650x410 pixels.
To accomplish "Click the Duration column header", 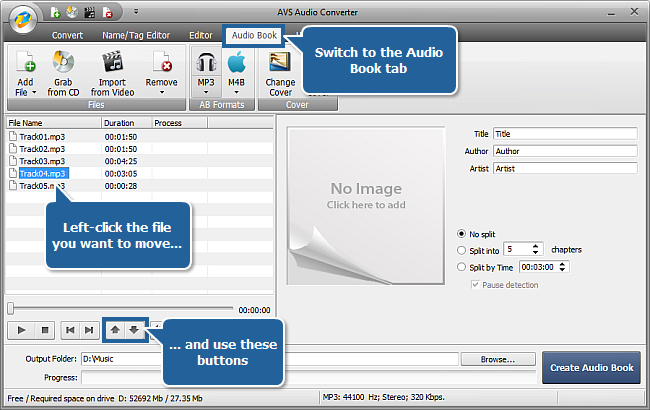I will click(126, 123).
